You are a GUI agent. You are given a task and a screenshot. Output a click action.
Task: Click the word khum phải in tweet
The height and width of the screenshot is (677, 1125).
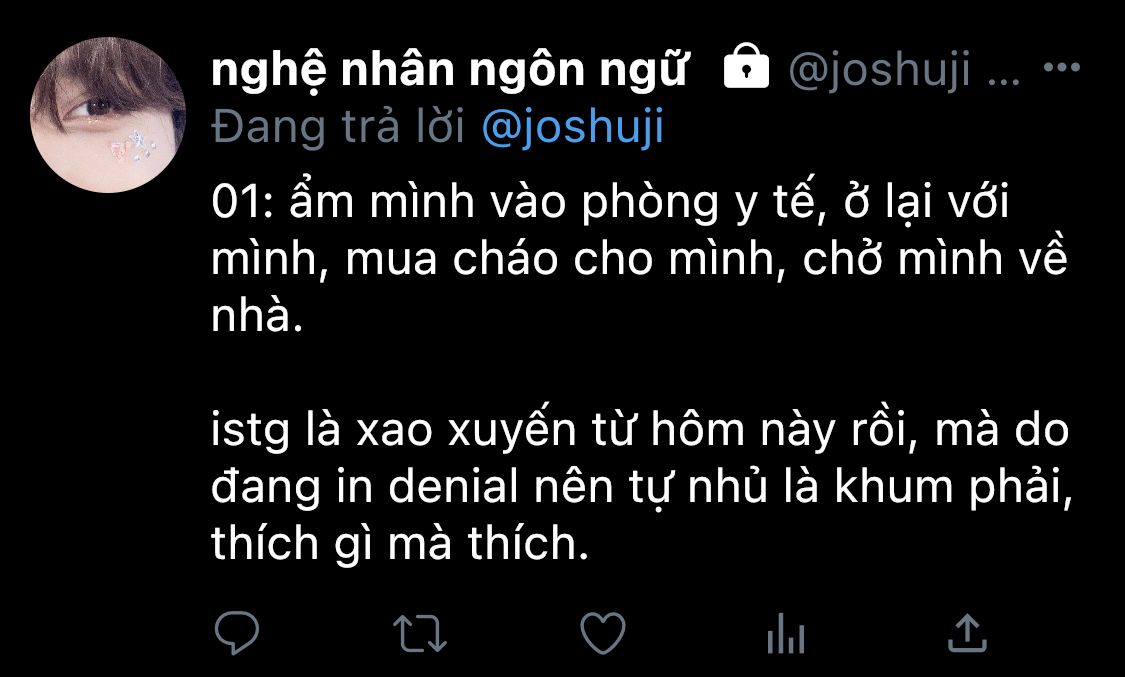[x=953, y=488]
